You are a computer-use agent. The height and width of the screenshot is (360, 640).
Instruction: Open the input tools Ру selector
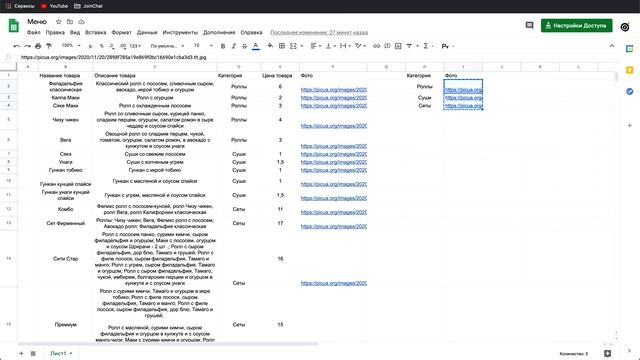[448, 46]
